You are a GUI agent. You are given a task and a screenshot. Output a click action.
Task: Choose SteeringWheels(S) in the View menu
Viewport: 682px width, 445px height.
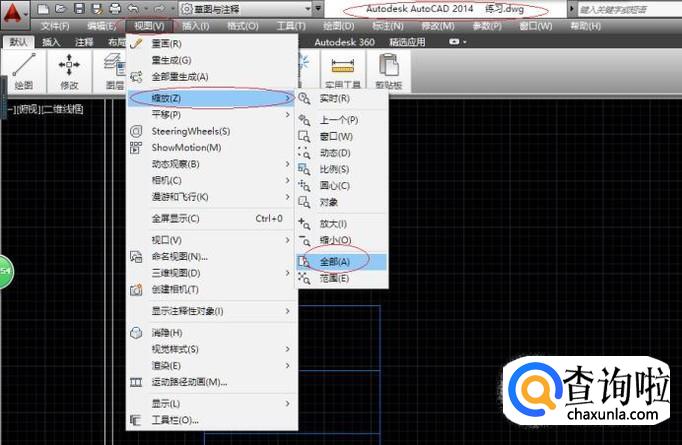coord(212,131)
